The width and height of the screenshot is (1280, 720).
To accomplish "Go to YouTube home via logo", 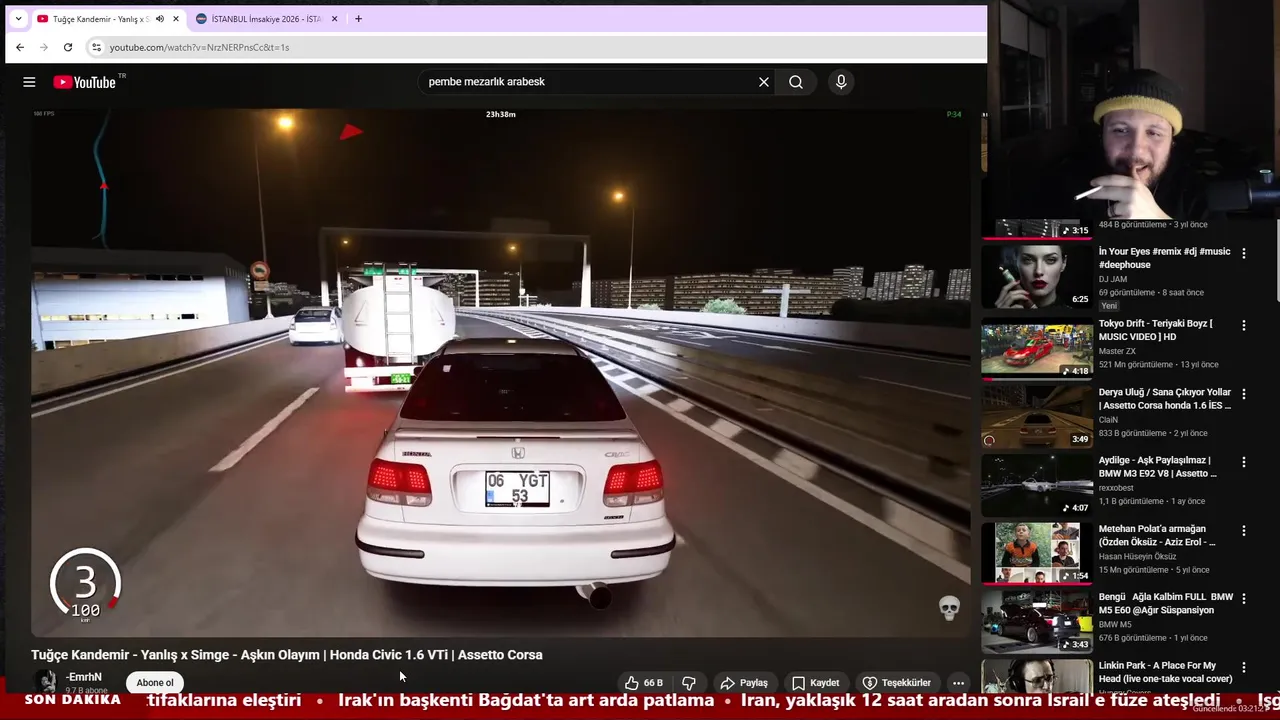I will pyautogui.click(x=85, y=82).
